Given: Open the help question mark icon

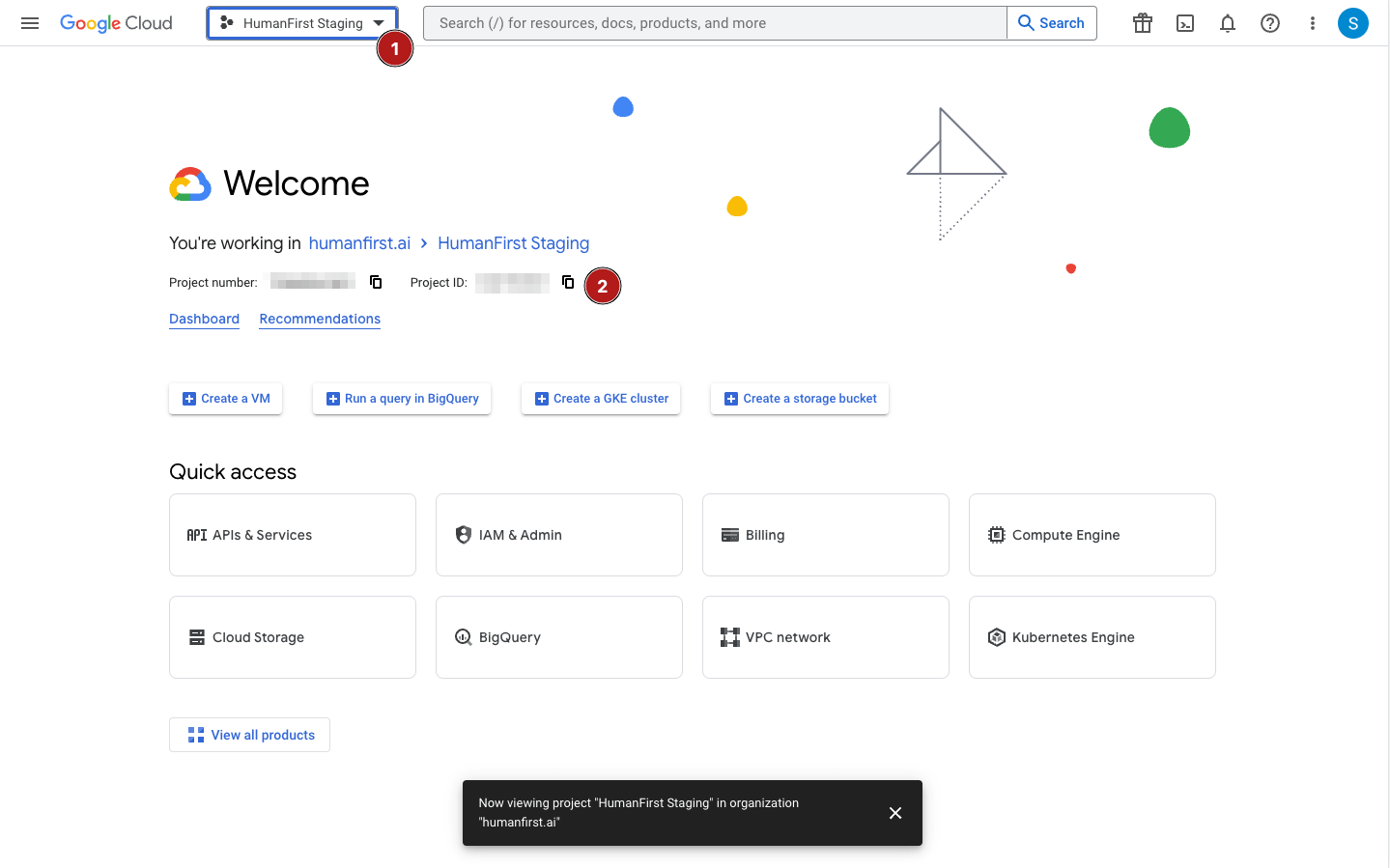Looking at the screenshot, I should 1270,23.
